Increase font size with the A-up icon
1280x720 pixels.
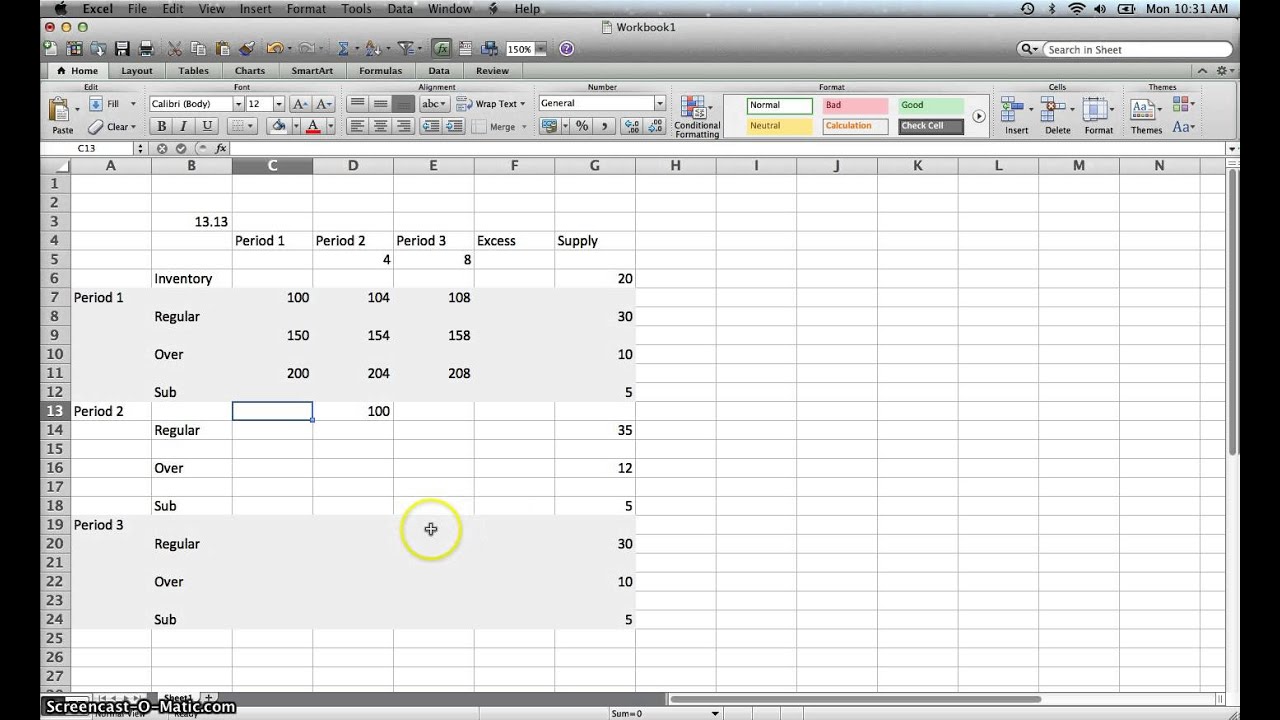pos(301,104)
